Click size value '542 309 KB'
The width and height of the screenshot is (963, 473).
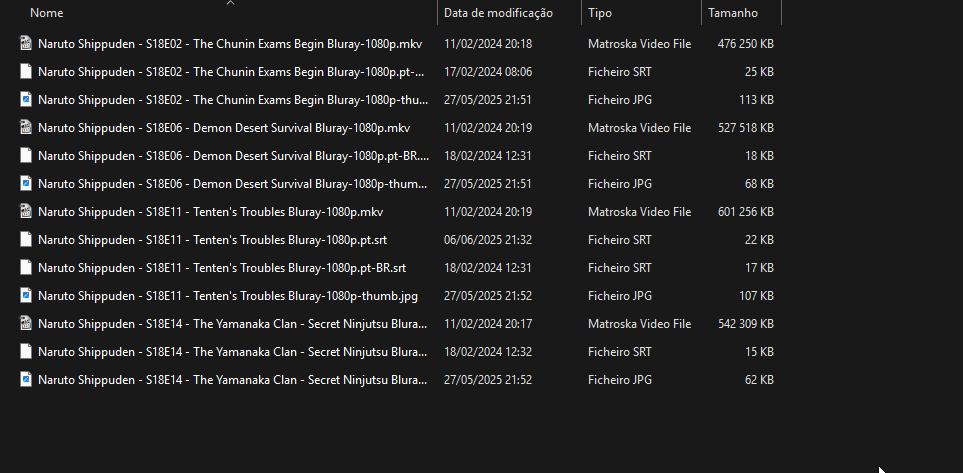[746, 324]
